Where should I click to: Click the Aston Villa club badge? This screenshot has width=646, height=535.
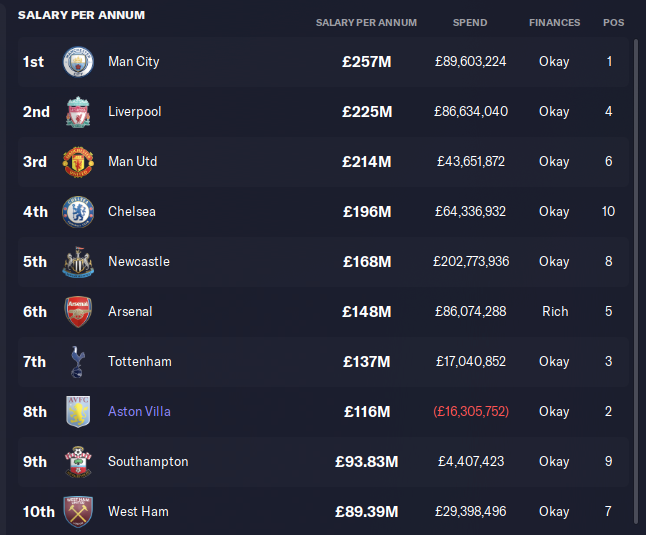pyautogui.click(x=77, y=412)
